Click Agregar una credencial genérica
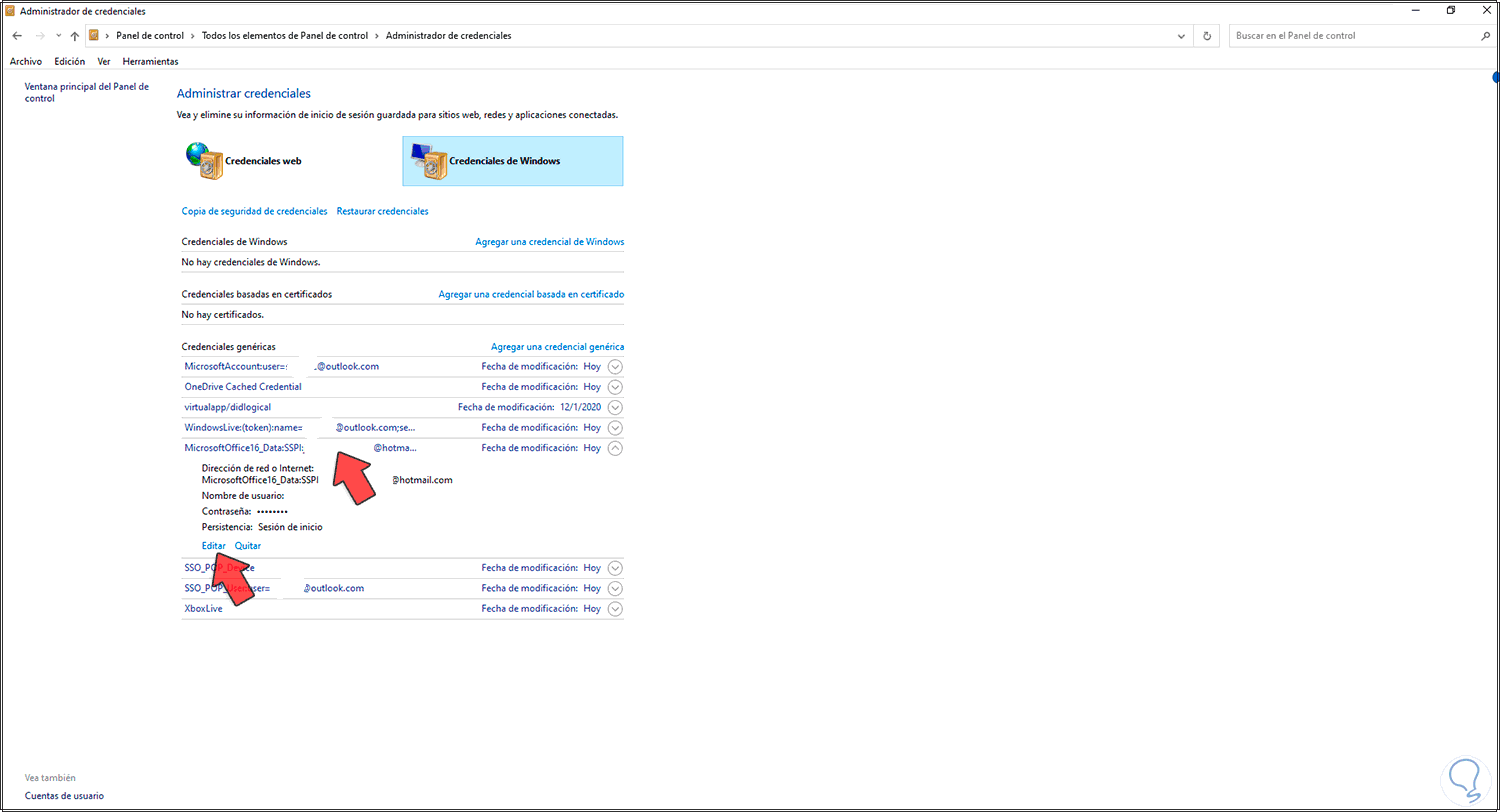The width and height of the screenshot is (1500, 812). [557, 346]
